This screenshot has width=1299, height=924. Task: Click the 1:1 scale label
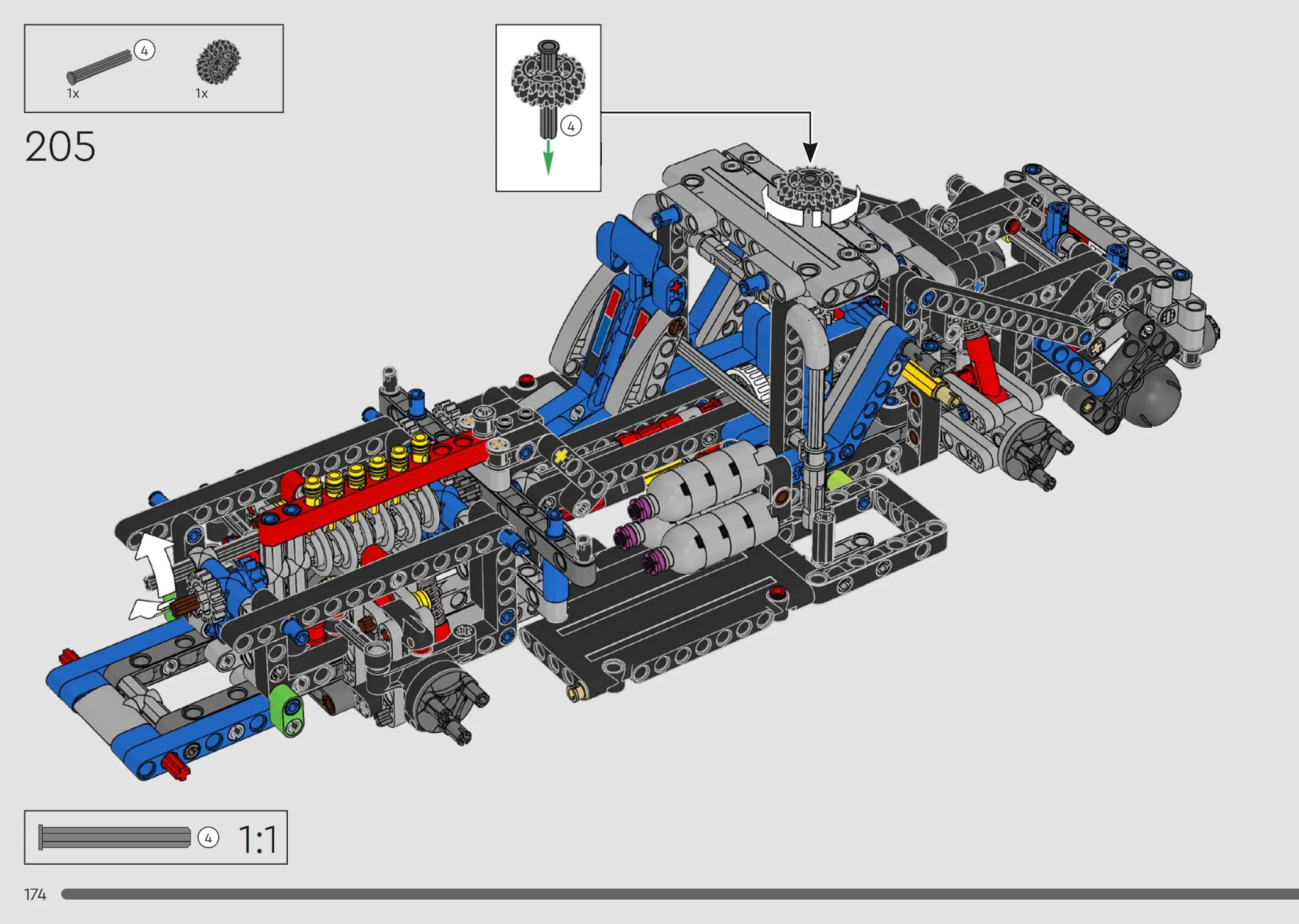point(258,839)
